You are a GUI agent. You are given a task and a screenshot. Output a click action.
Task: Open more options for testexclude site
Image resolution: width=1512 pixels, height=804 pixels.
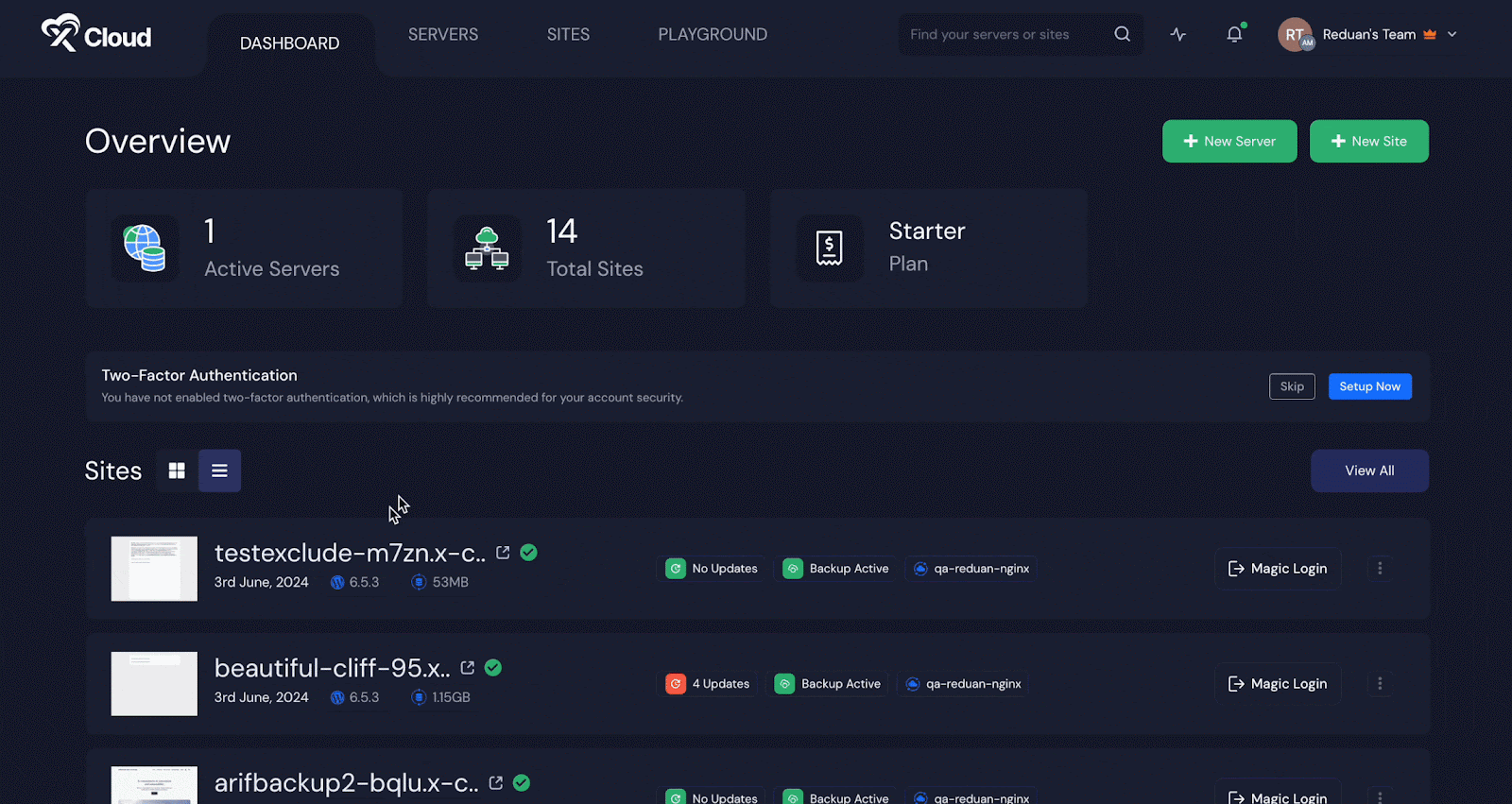(x=1380, y=569)
